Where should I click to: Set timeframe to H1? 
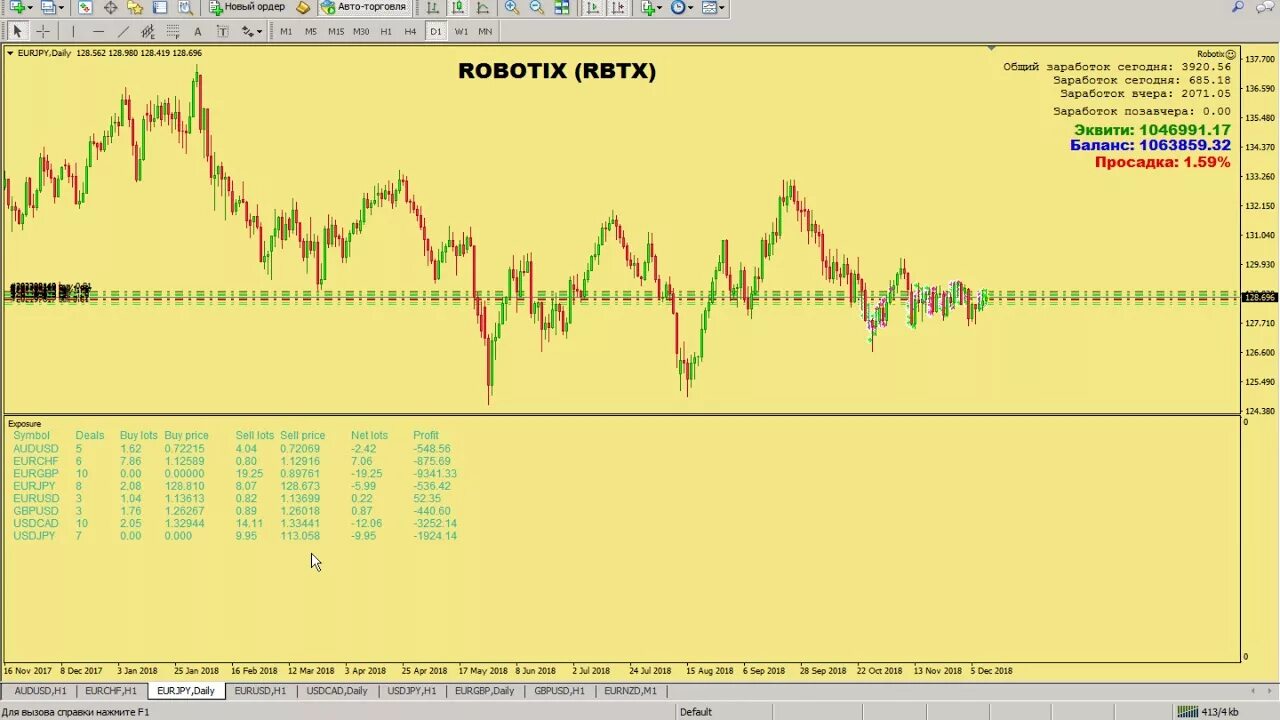coord(386,31)
